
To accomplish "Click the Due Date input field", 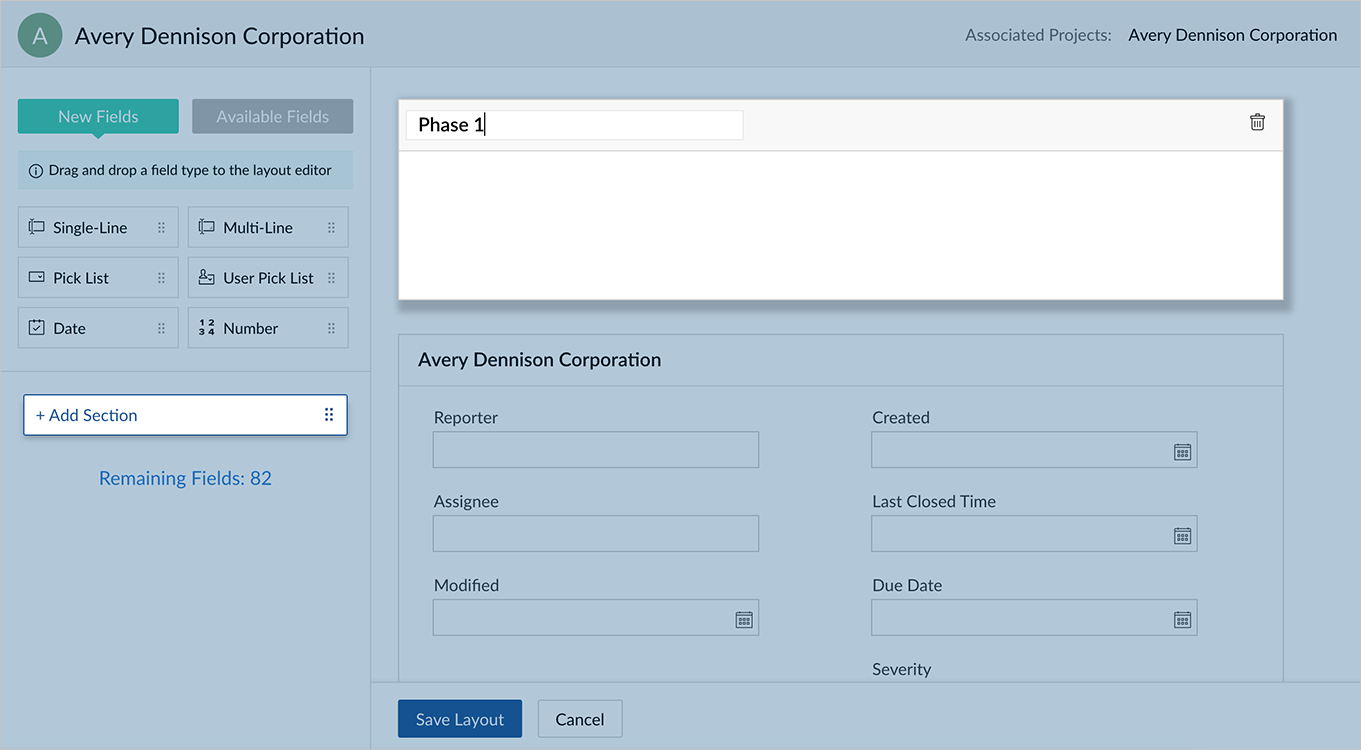I will tap(1034, 618).
